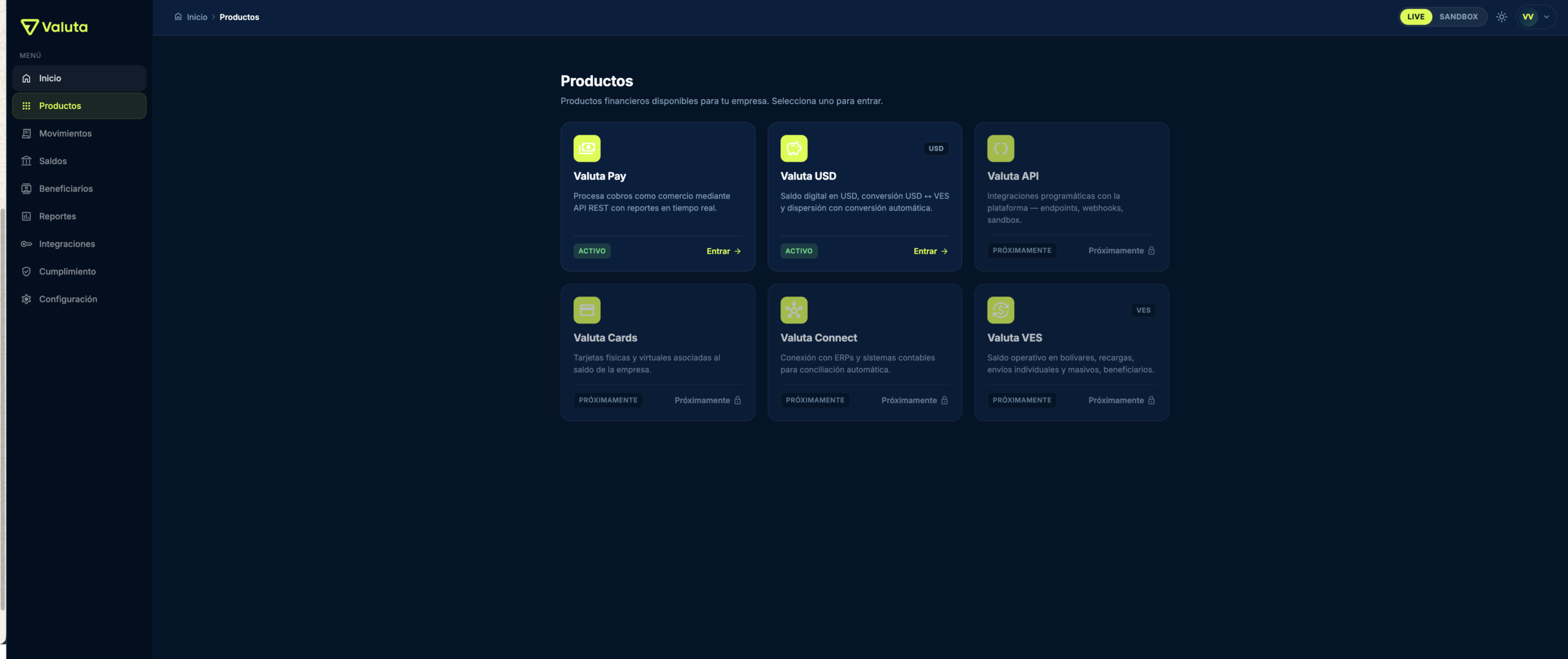The width and height of the screenshot is (1568, 659).
Task: Click the VES currency tag on Valuta VES
Action: 1143,310
